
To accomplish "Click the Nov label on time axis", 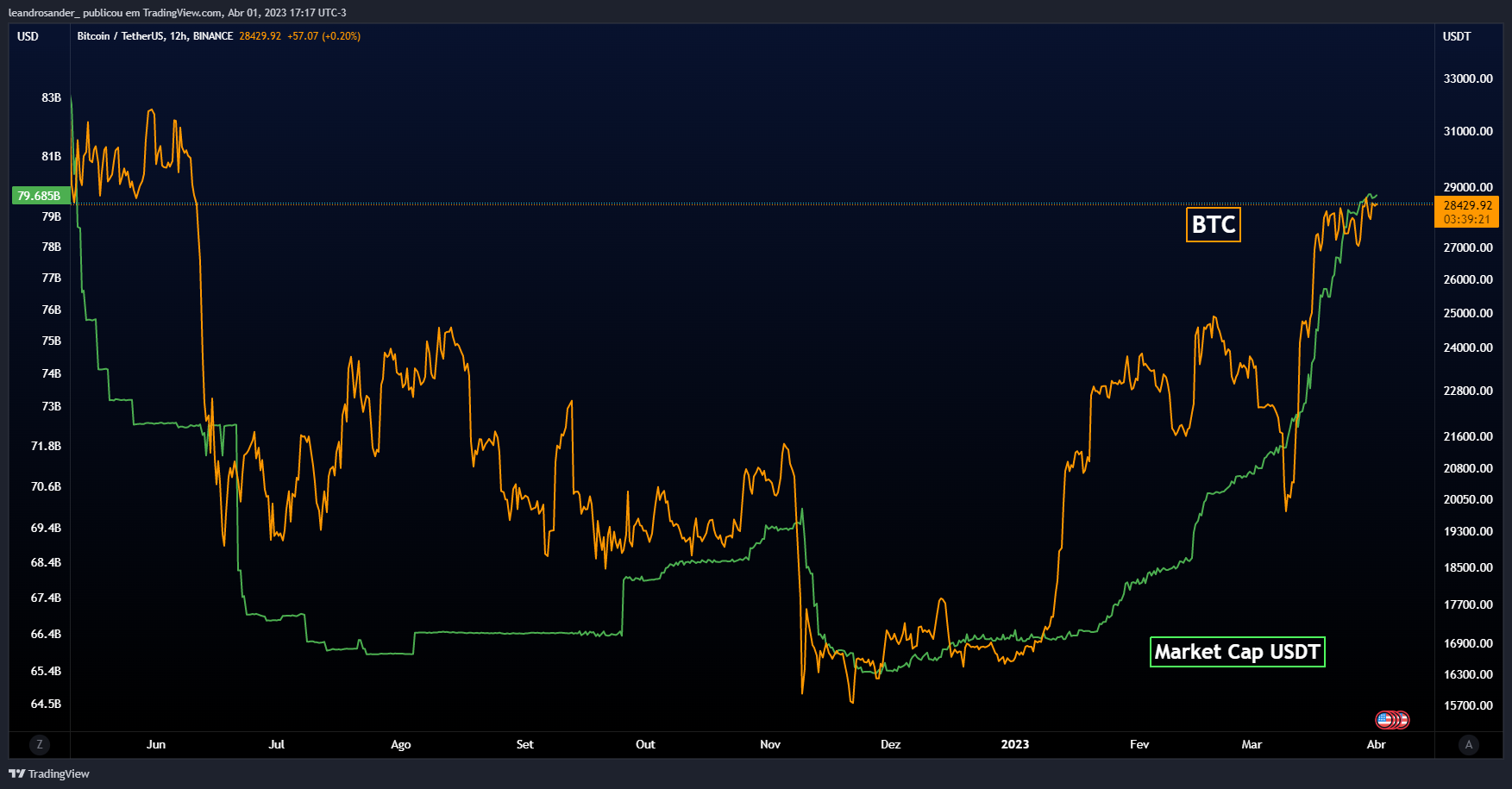I will [x=770, y=744].
